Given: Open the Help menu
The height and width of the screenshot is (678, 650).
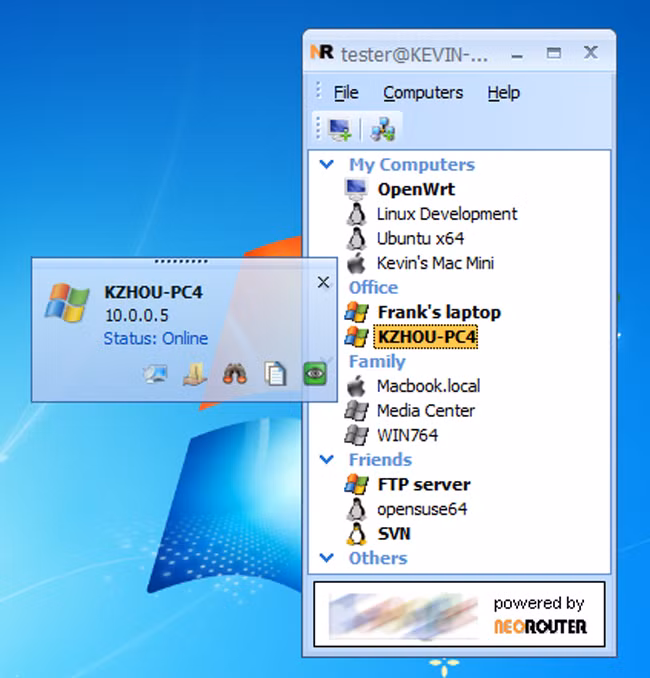Looking at the screenshot, I should (503, 93).
